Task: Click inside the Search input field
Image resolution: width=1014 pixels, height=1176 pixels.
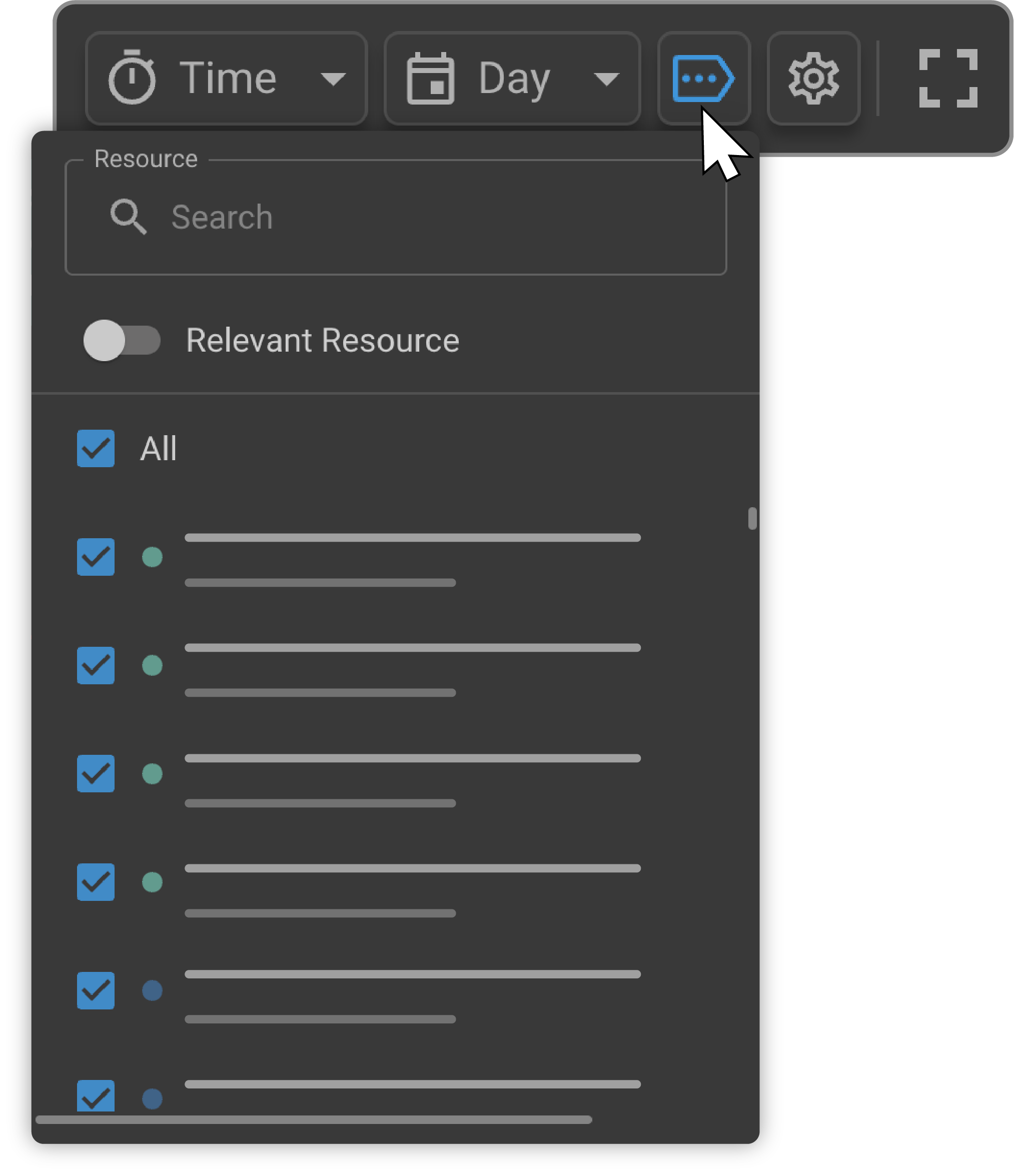Action: 341,218
